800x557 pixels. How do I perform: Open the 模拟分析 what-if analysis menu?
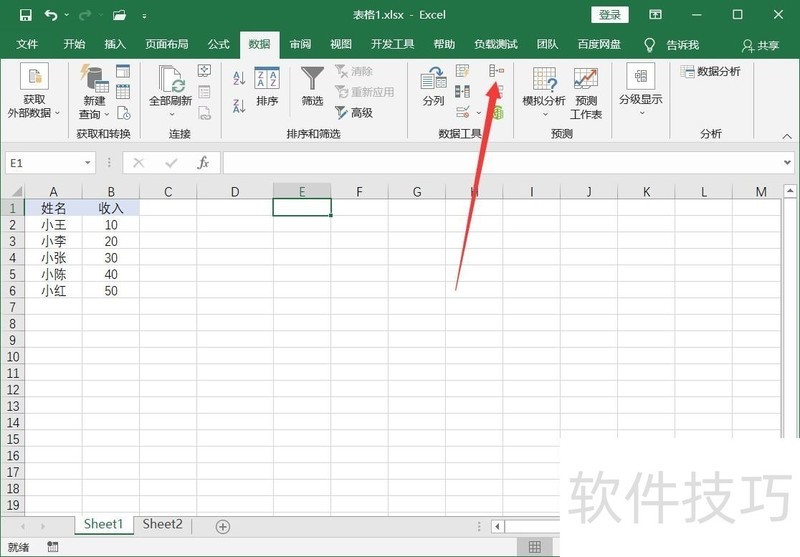[x=544, y=91]
